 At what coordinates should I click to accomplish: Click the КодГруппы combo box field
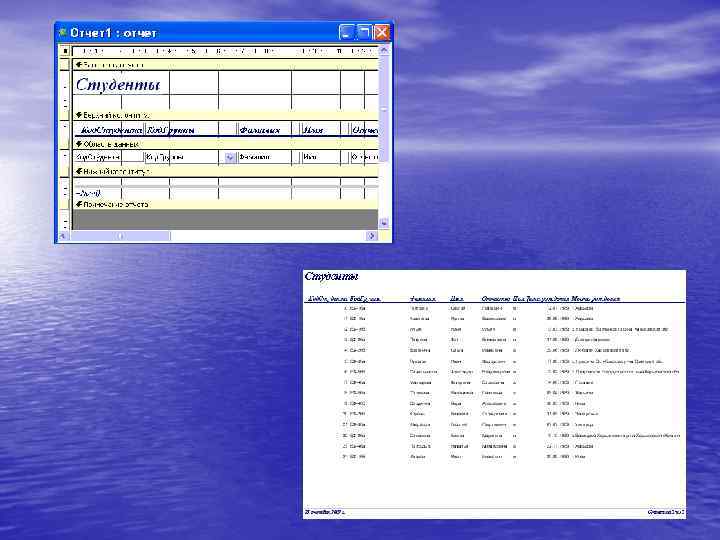[190, 157]
